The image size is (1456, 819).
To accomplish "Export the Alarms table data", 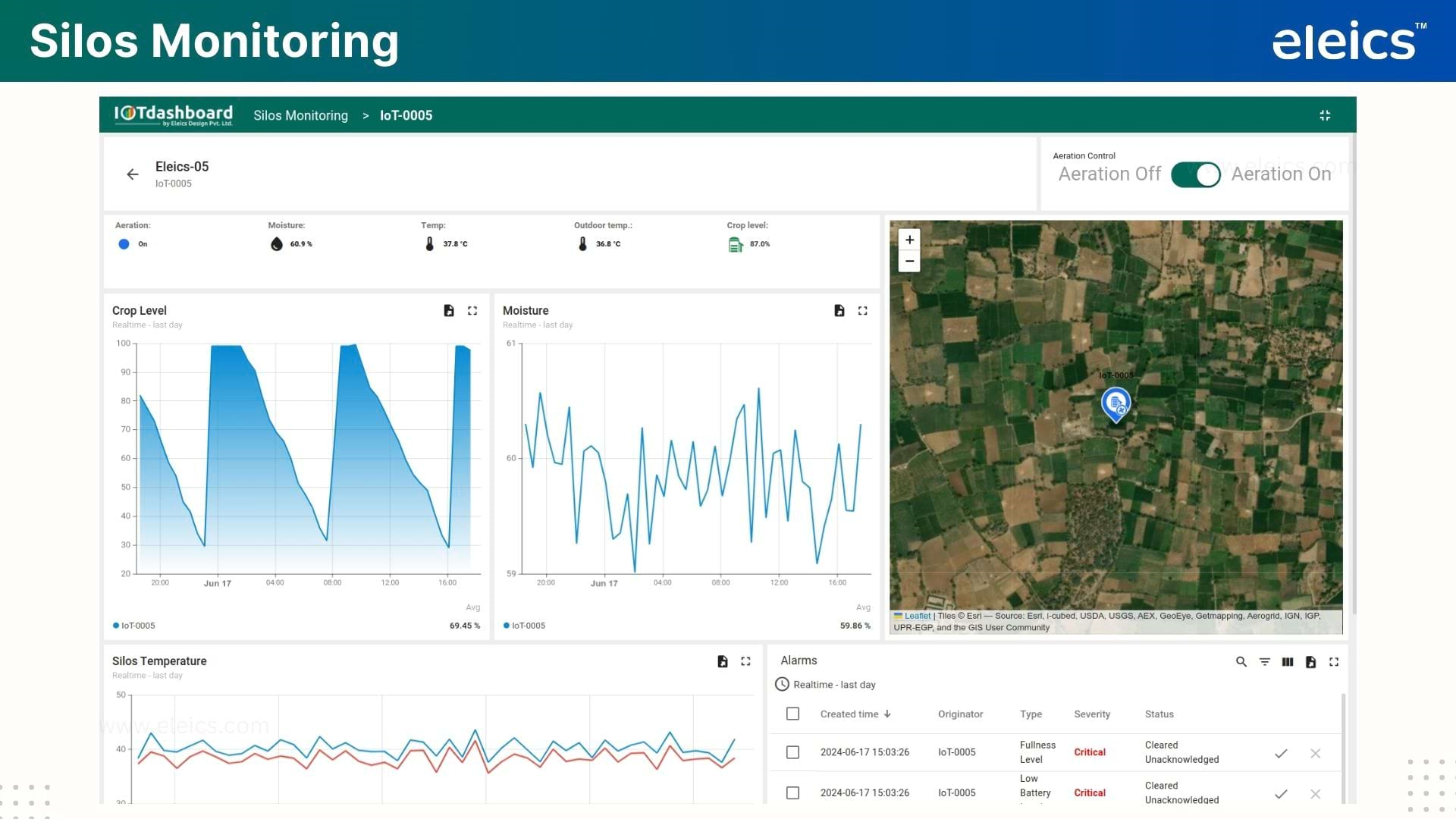I will pyautogui.click(x=1310, y=662).
